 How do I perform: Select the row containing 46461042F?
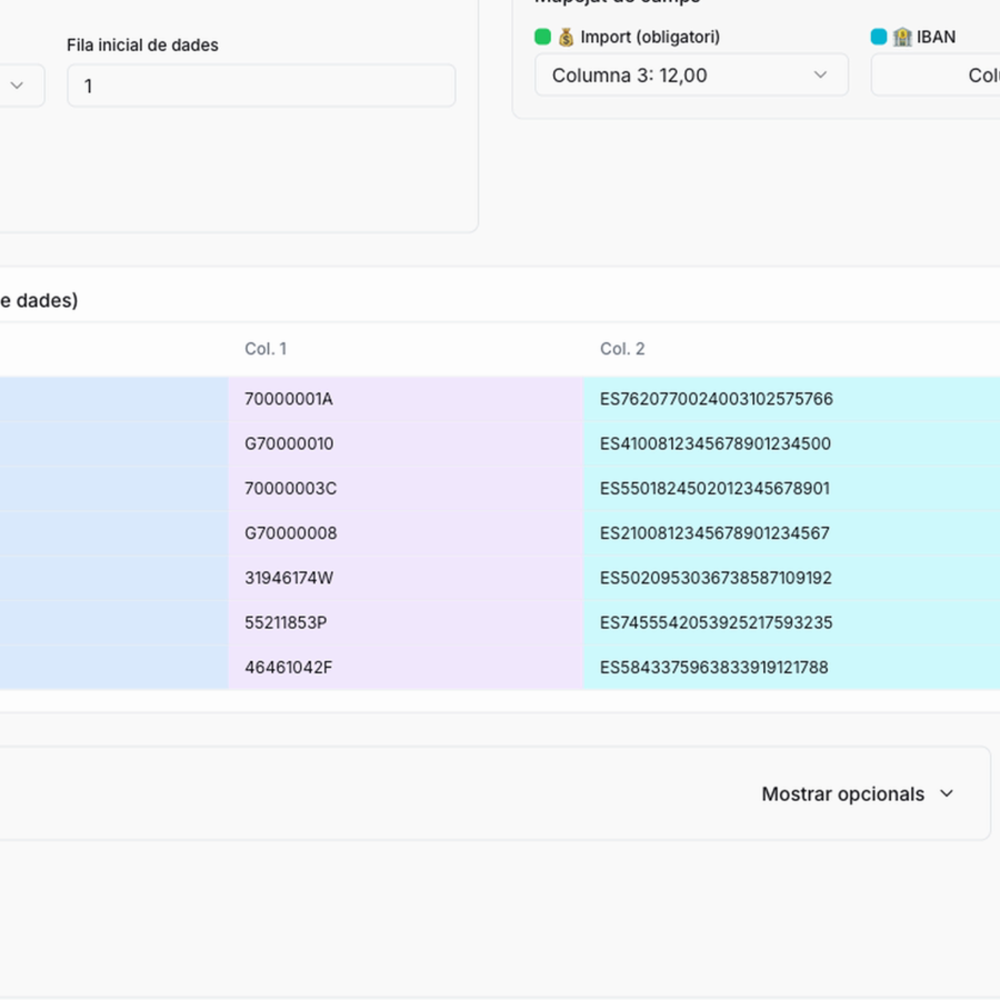click(290, 667)
